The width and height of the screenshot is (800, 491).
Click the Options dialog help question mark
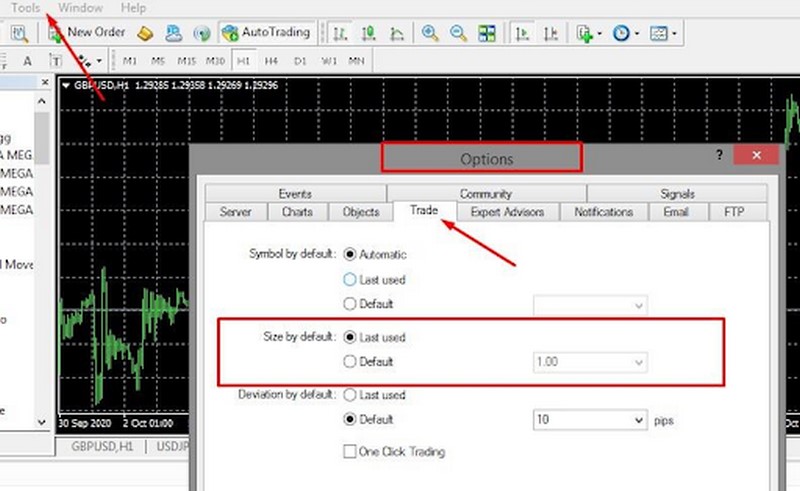pos(719,155)
